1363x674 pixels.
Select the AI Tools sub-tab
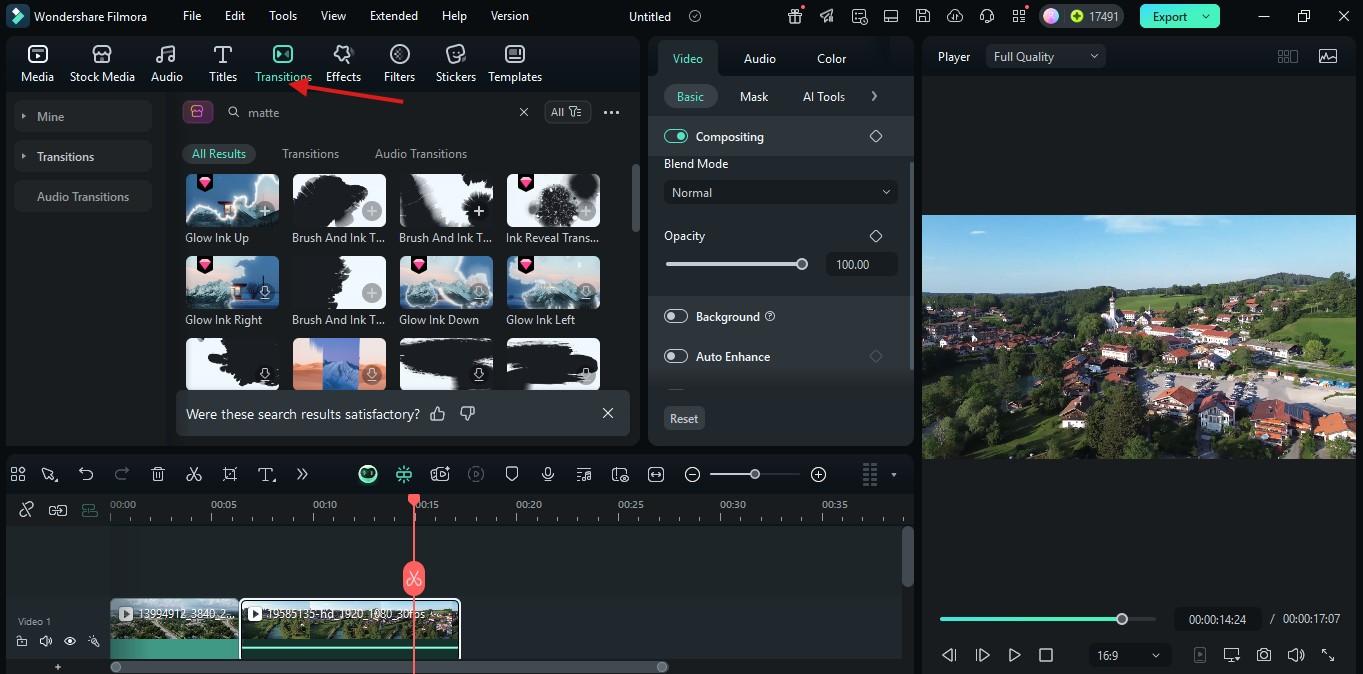coord(824,96)
